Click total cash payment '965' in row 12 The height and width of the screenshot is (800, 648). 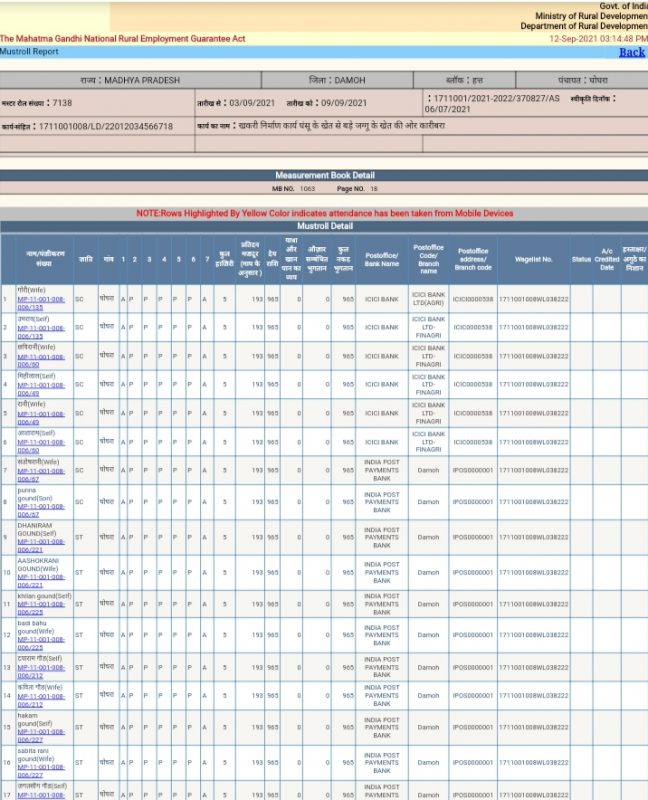348,635
